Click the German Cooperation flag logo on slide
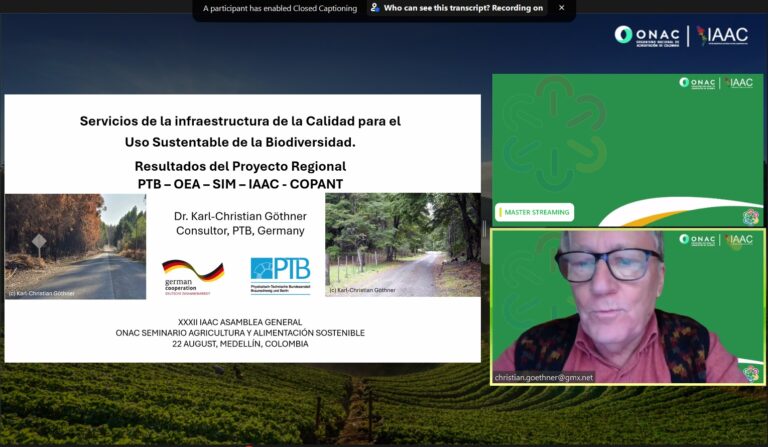The height and width of the screenshot is (447, 768). click(193, 274)
